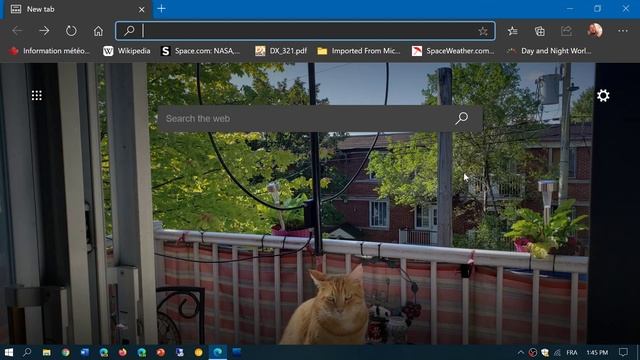Click the address bar search field

(305, 31)
